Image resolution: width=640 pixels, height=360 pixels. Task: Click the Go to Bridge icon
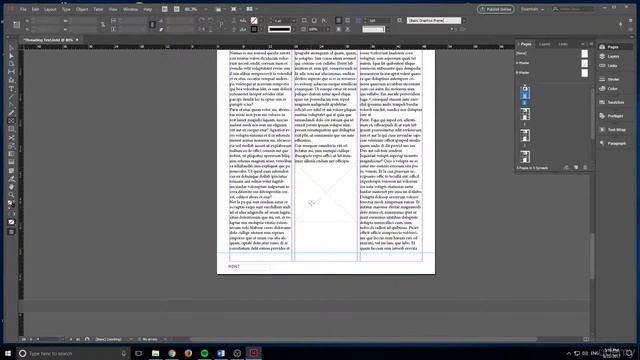[164, 9]
